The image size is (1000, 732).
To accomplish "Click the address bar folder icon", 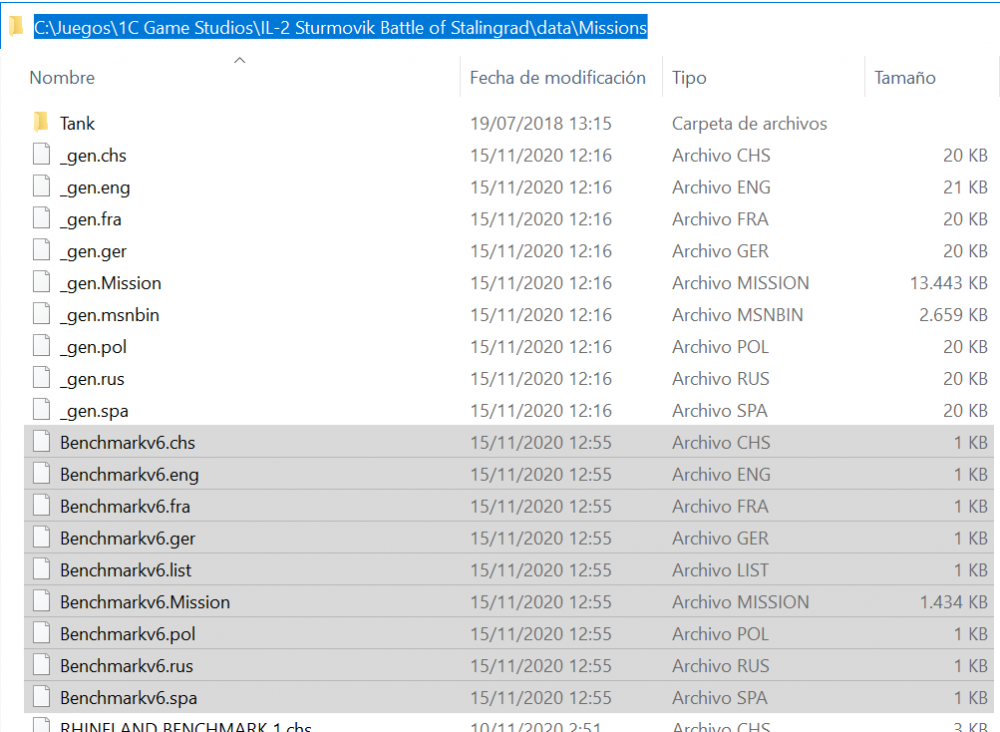I will [x=16, y=28].
